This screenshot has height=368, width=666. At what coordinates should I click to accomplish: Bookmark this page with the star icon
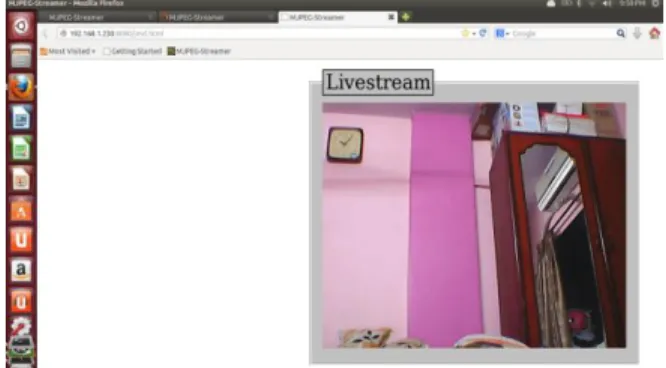click(466, 33)
